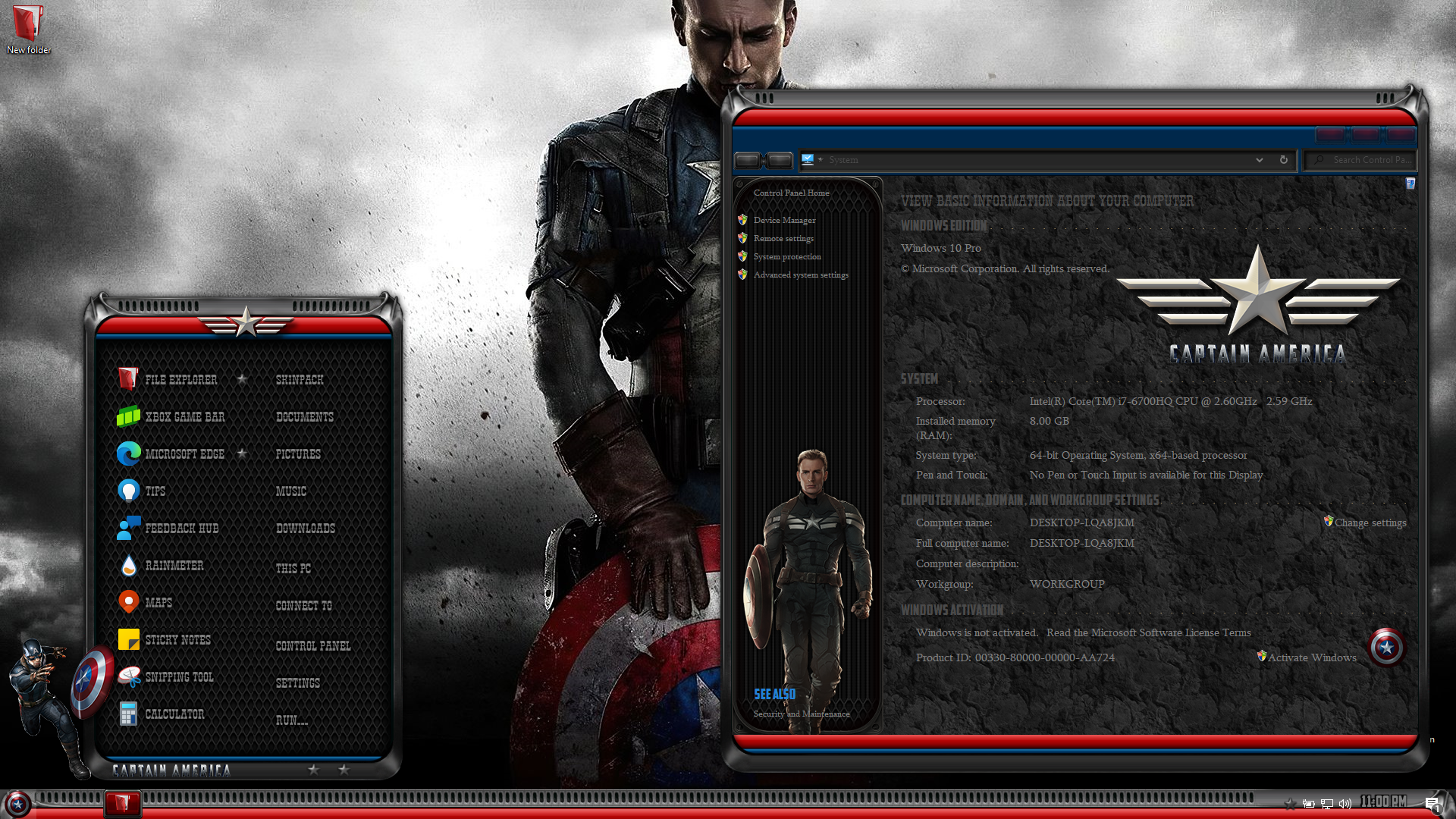
Task: Click Activate Windows link
Action: (1311, 657)
